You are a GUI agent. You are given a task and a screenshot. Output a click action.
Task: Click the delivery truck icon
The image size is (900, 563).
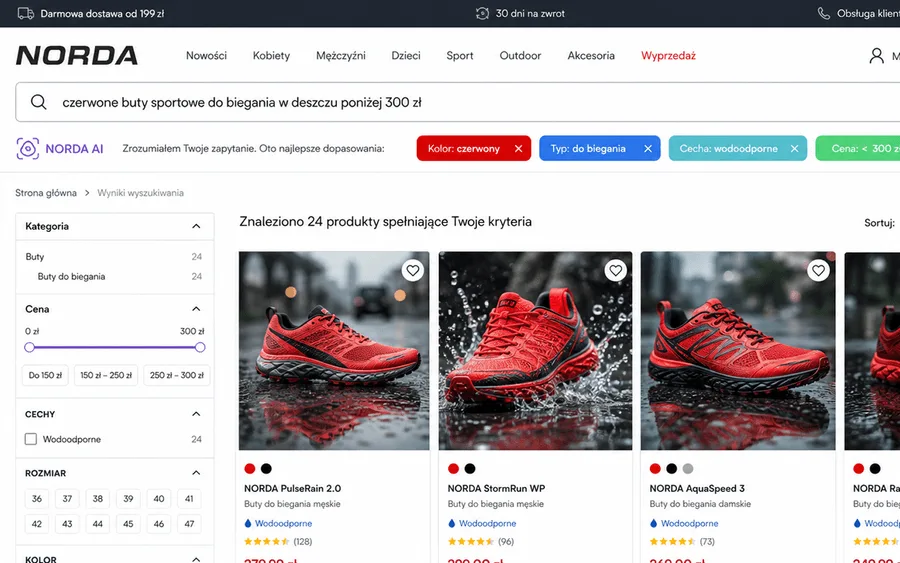coord(25,13)
